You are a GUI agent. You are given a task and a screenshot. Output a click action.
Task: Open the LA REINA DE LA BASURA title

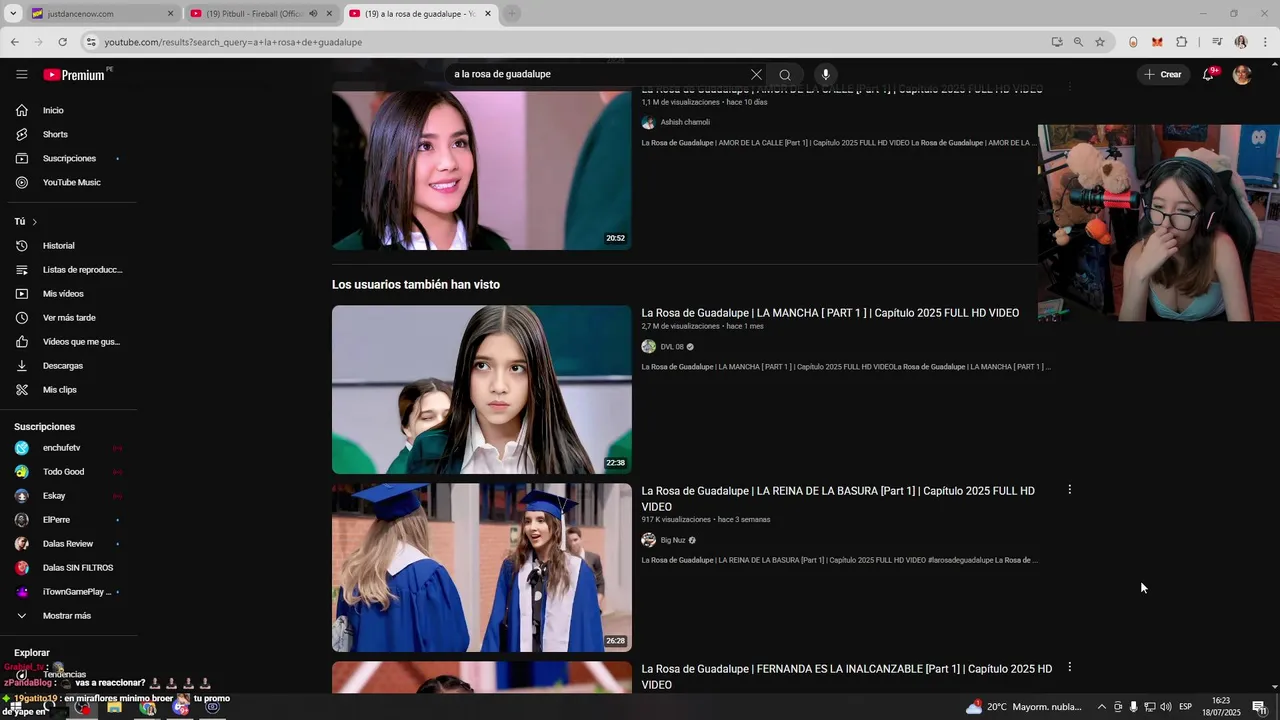click(x=838, y=499)
